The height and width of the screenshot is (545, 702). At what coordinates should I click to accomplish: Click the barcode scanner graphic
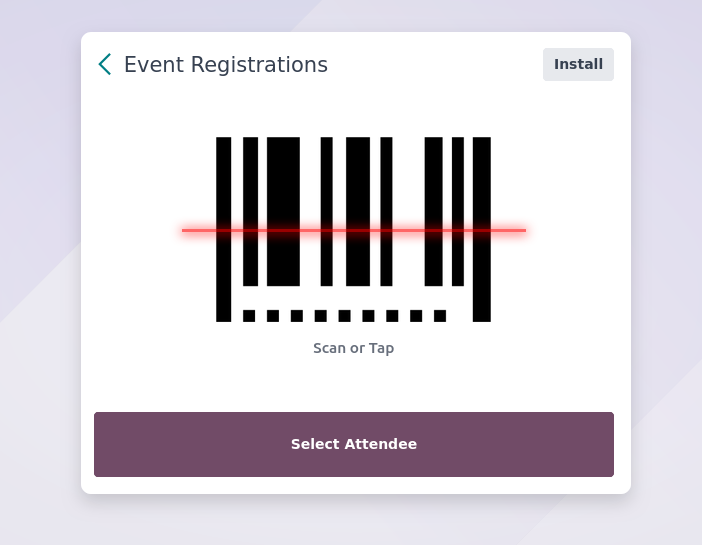(353, 229)
